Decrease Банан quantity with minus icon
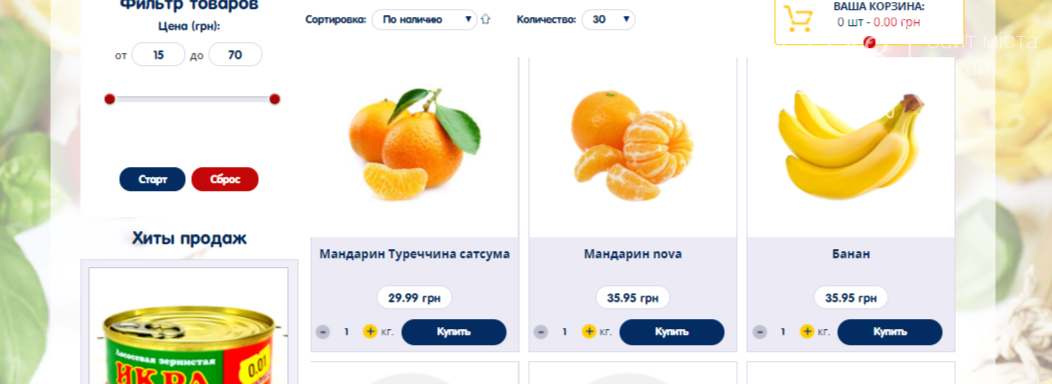 pos(759,332)
